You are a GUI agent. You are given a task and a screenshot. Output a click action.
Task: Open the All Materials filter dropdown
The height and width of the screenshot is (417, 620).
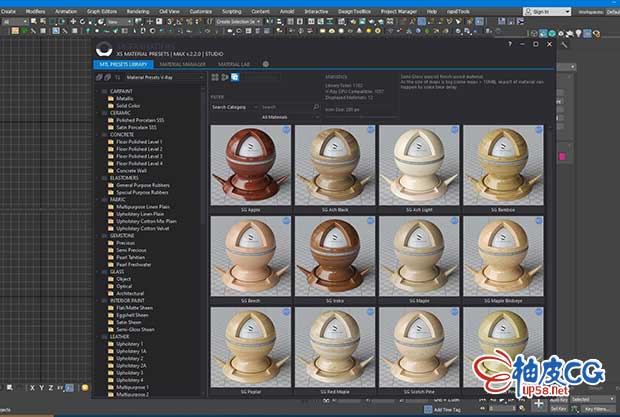click(x=289, y=117)
